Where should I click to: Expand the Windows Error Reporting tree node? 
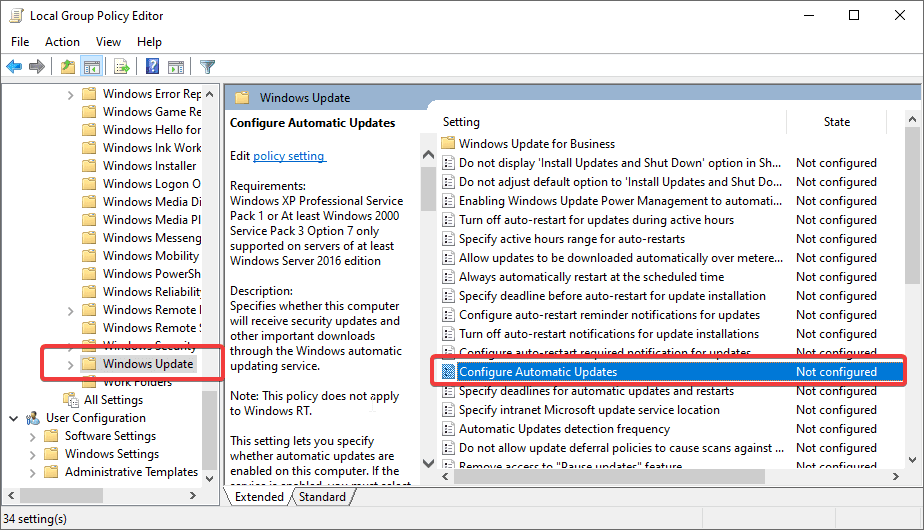[x=70, y=94]
